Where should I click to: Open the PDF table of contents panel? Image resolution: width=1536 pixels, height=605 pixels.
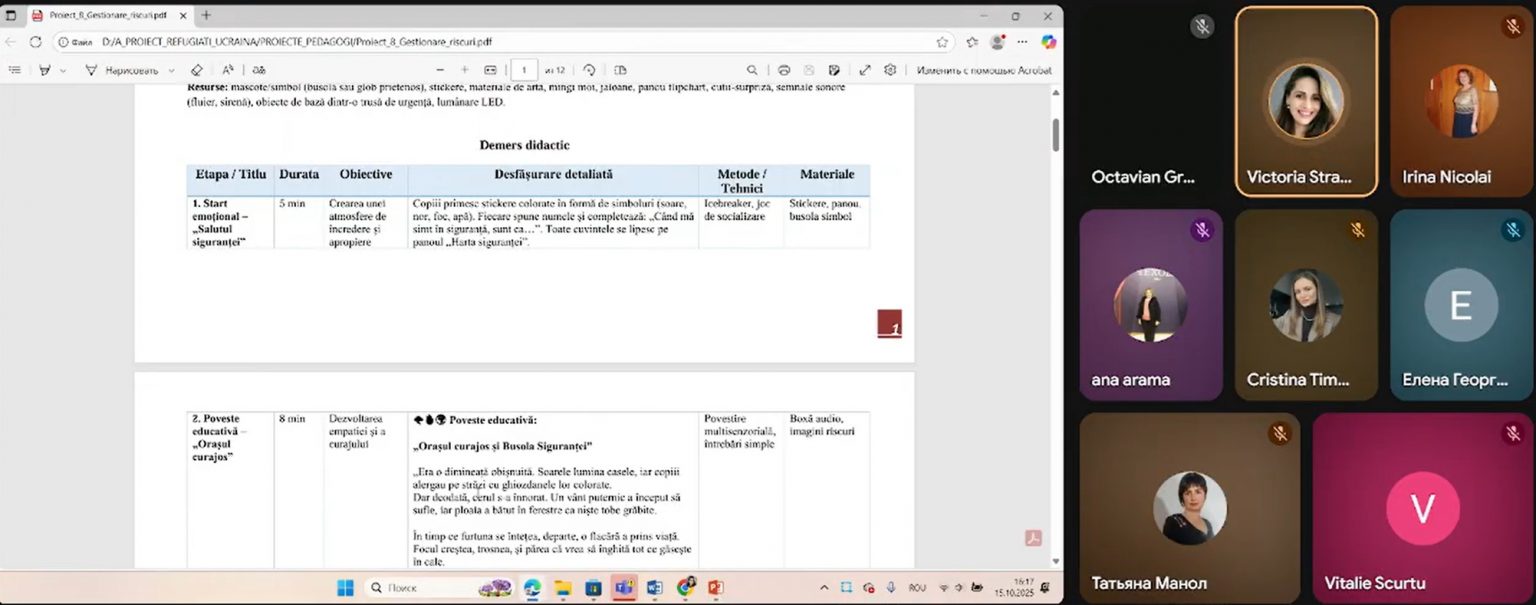tap(14, 70)
